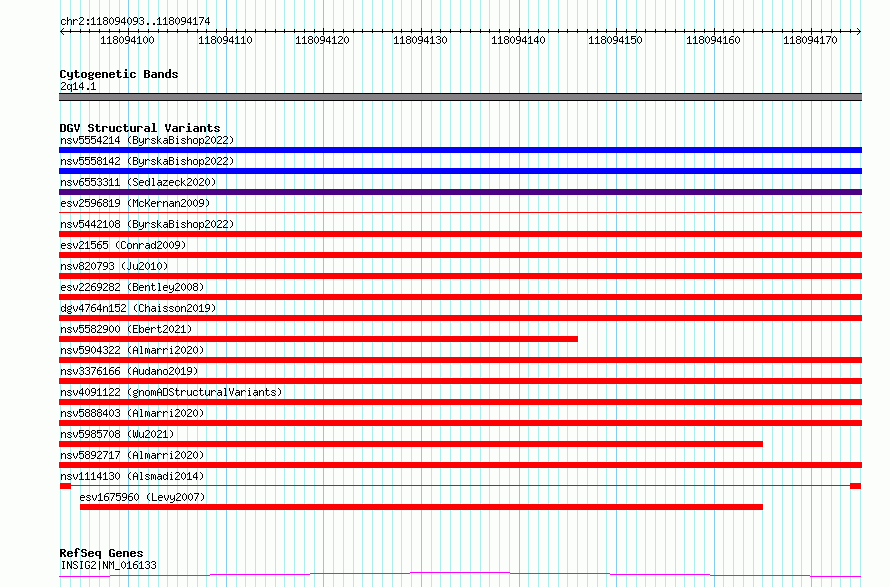Open variant nsv5888403 (Almarri2020) label

(132, 413)
